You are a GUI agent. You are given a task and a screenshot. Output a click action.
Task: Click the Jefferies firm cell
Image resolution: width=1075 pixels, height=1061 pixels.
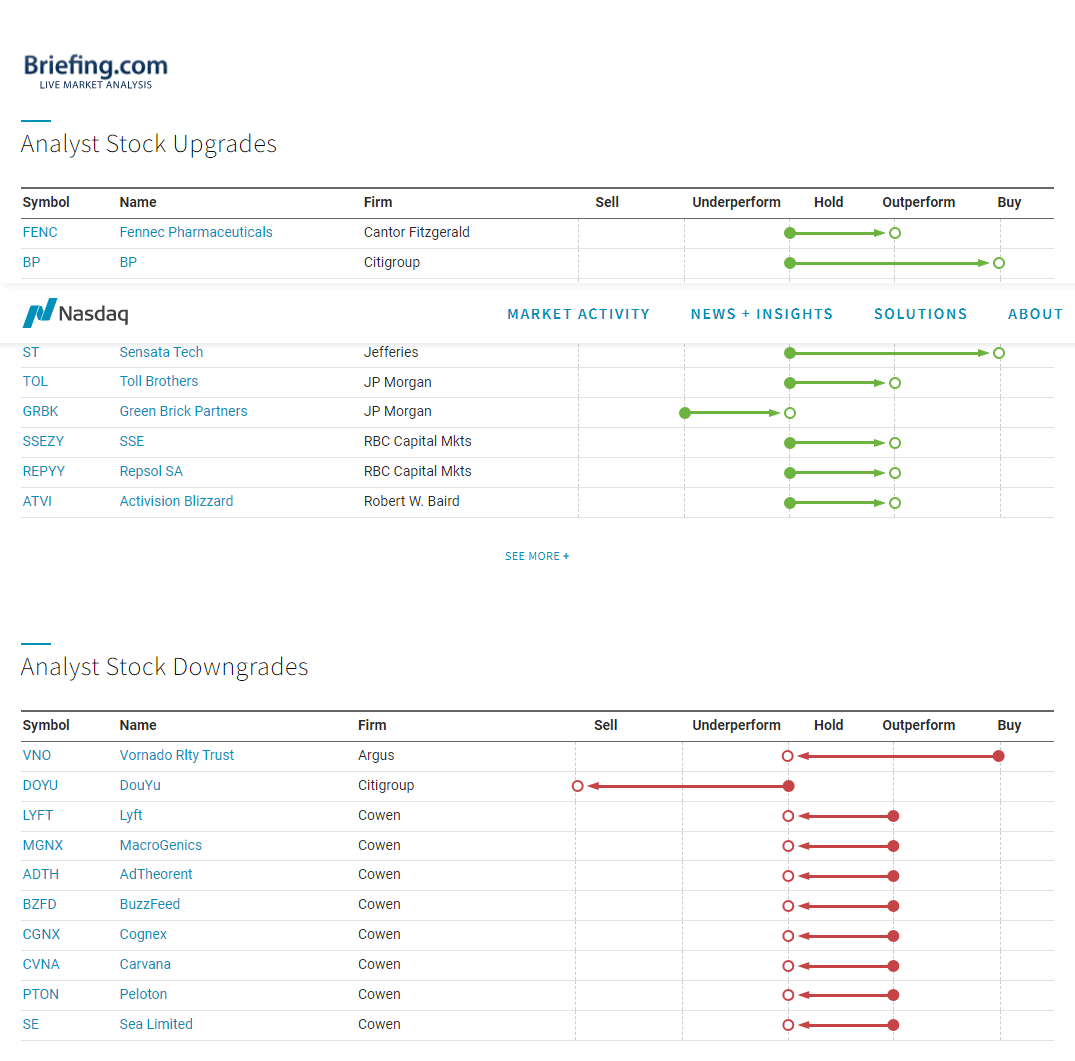click(x=391, y=352)
